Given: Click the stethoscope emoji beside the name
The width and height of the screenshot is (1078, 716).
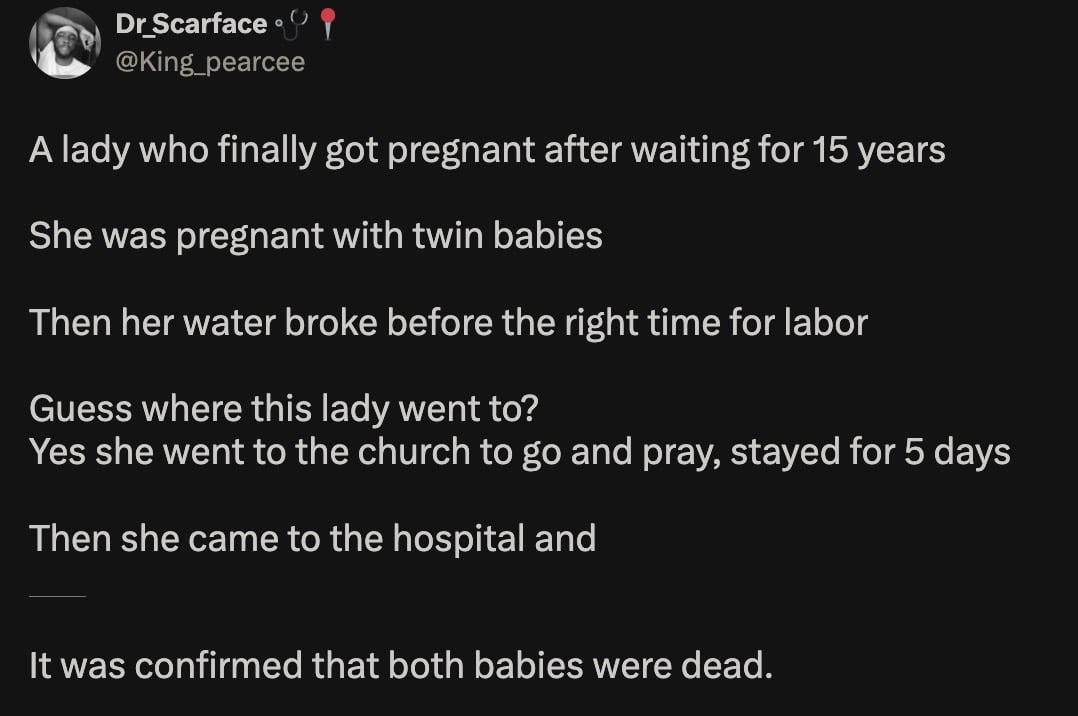Looking at the screenshot, I should pyautogui.click(x=292, y=22).
